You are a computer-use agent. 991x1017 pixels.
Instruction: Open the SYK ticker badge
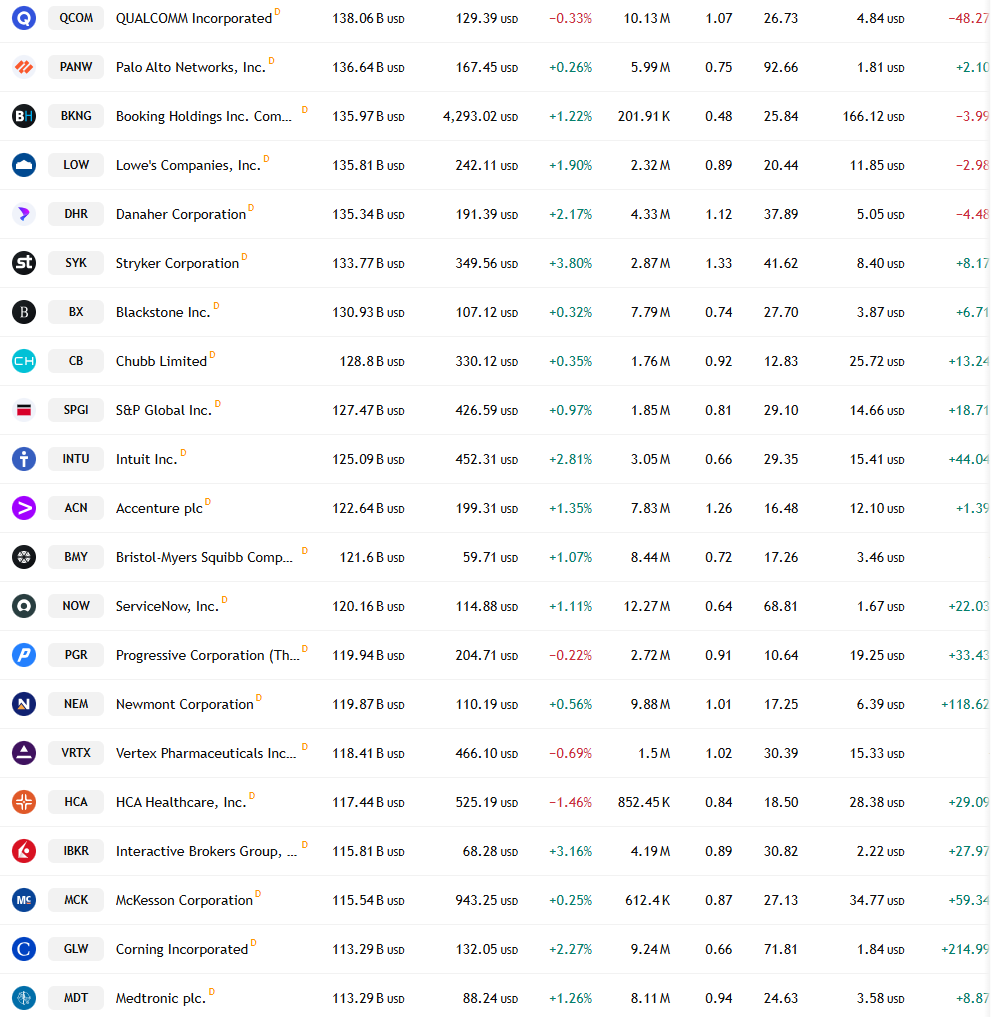[76, 263]
